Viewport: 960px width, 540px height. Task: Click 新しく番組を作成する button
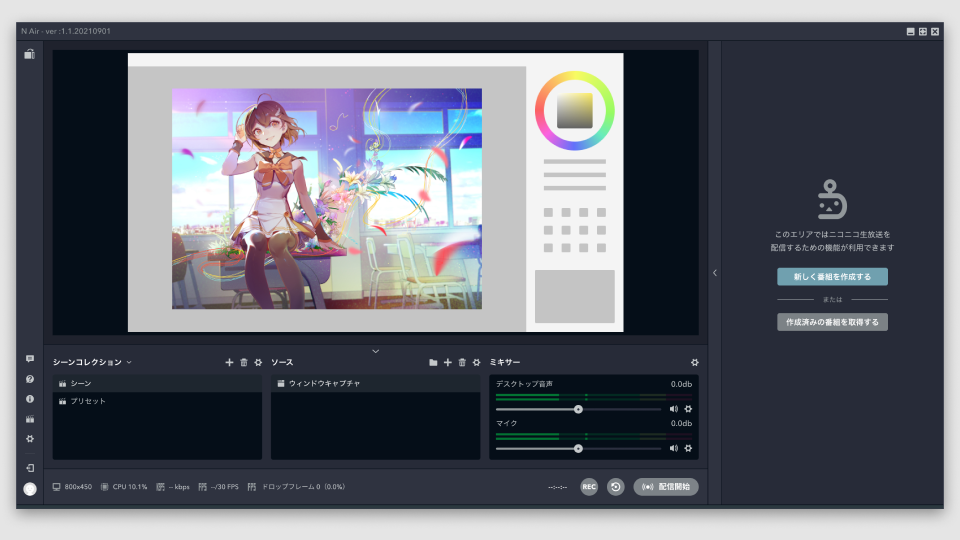832,277
